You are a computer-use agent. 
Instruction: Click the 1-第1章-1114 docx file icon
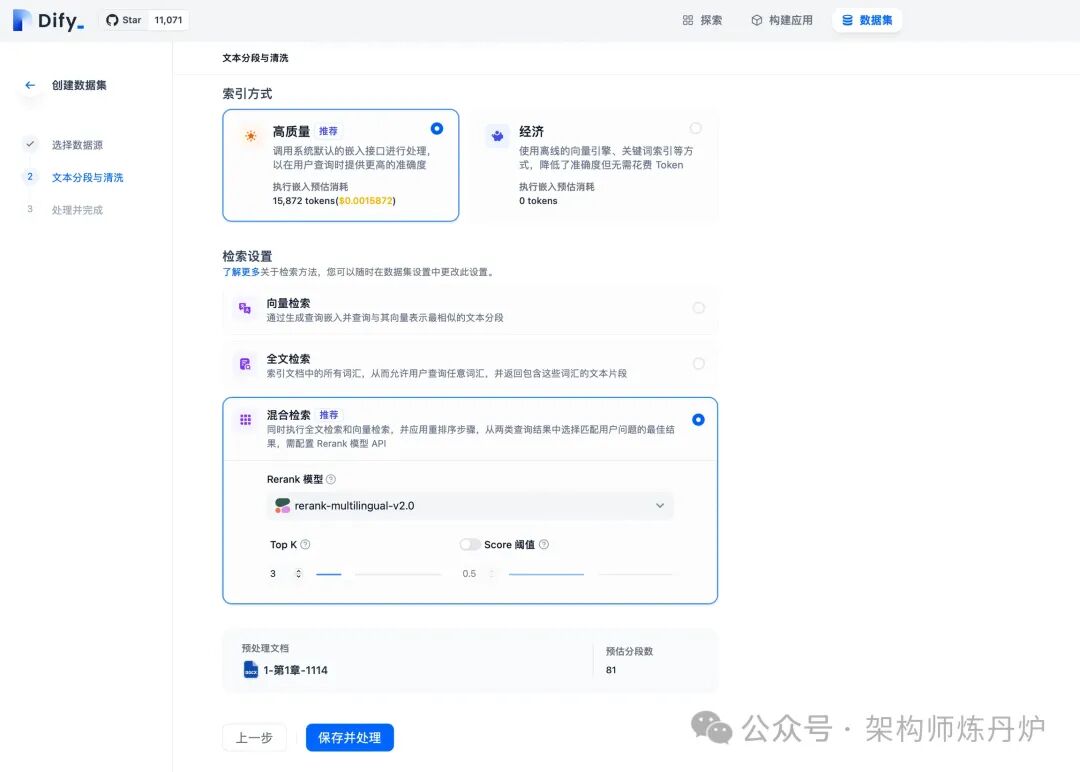[x=251, y=669]
